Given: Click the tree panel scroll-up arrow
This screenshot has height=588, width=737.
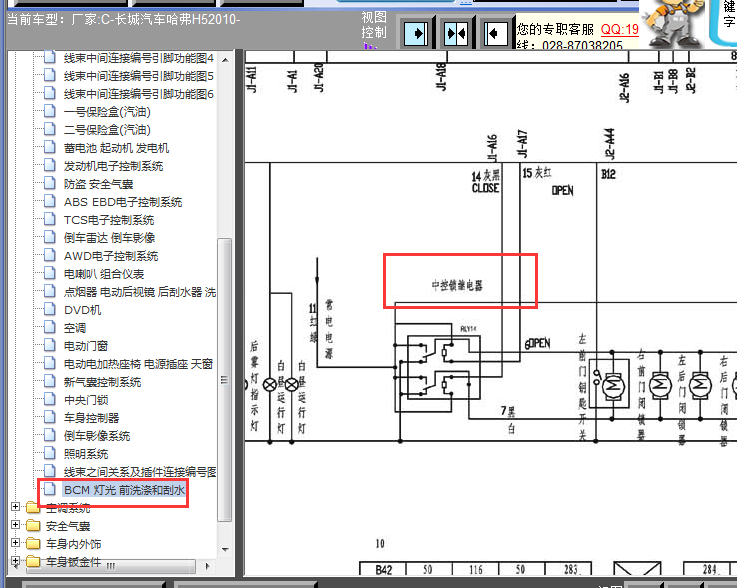Looking at the screenshot, I should 225,60.
